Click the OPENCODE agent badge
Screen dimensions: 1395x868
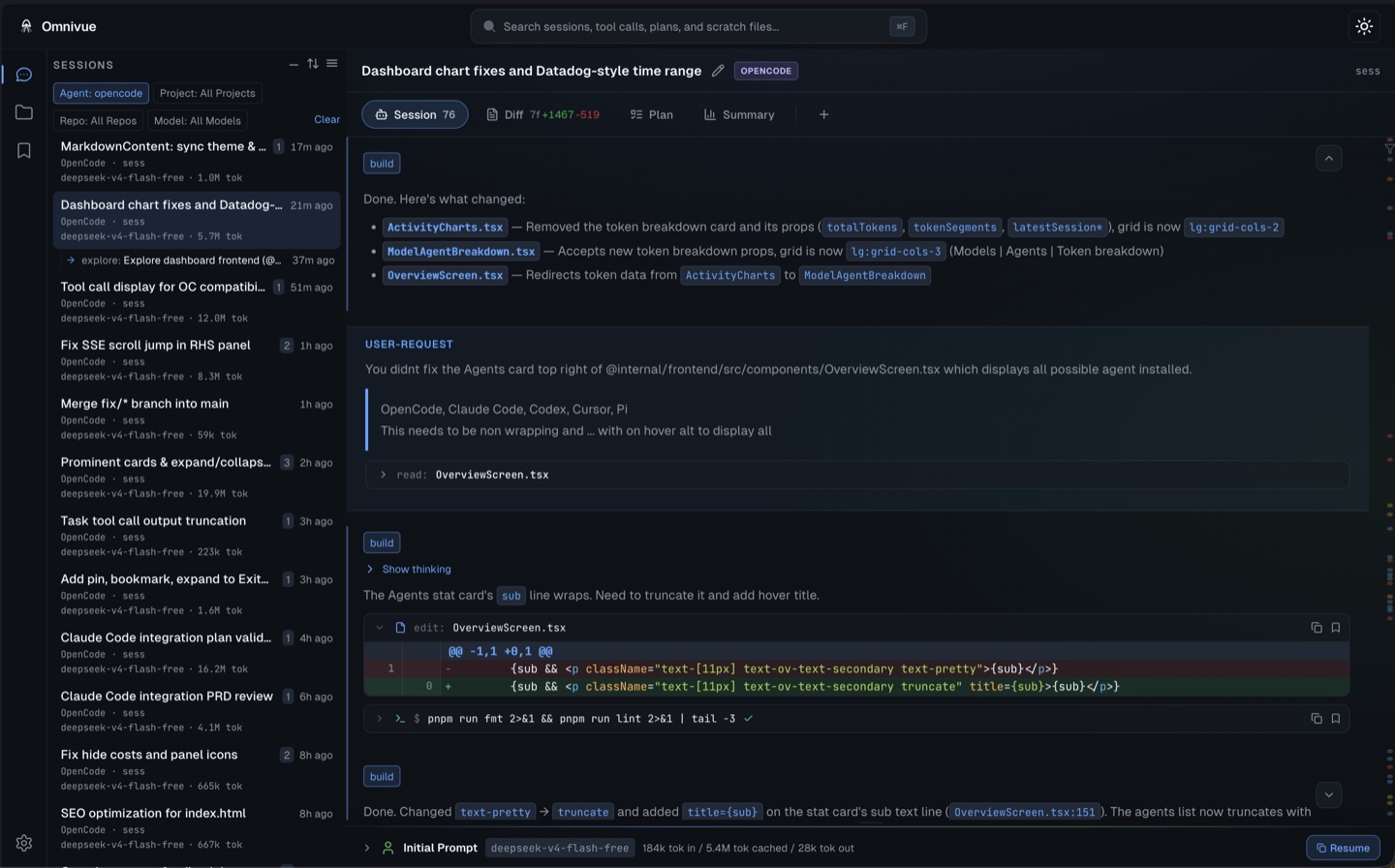(x=765, y=71)
